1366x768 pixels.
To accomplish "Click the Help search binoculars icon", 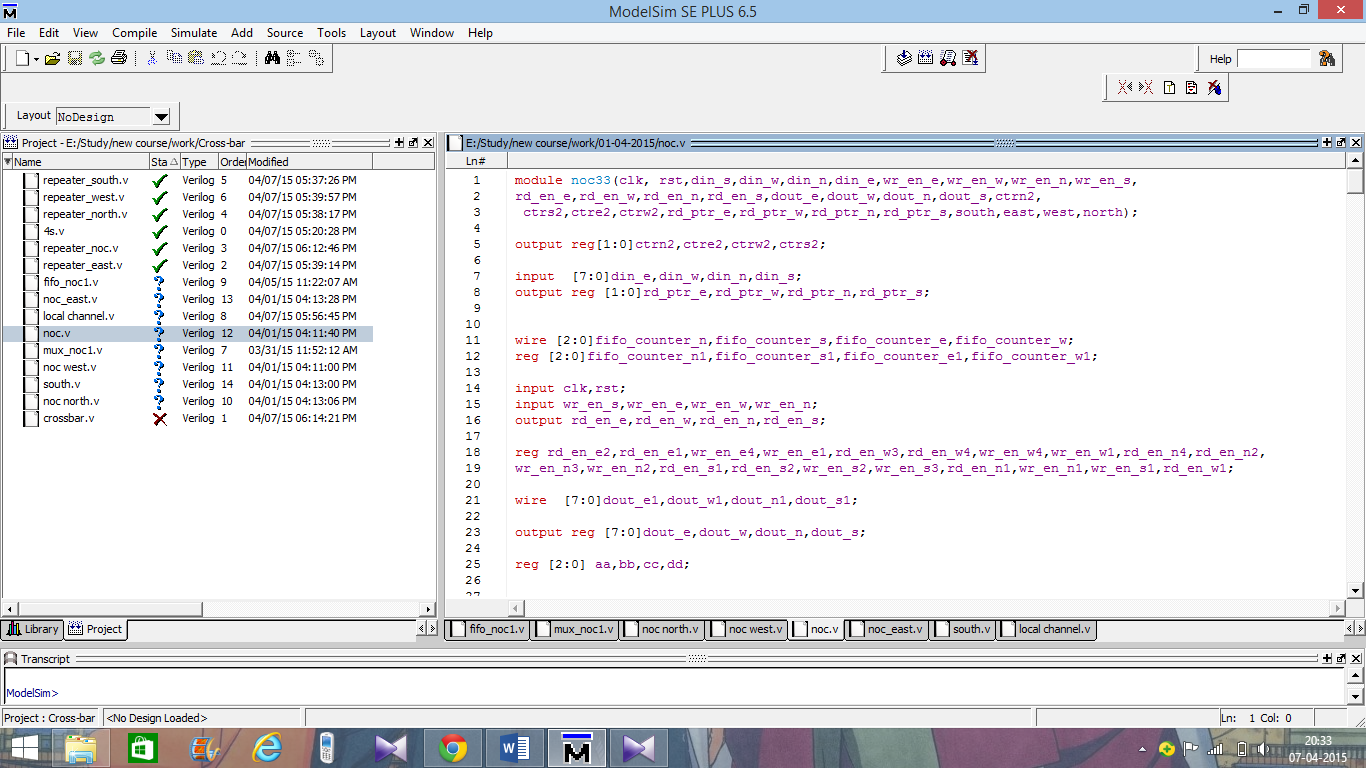I will click(1327, 59).
